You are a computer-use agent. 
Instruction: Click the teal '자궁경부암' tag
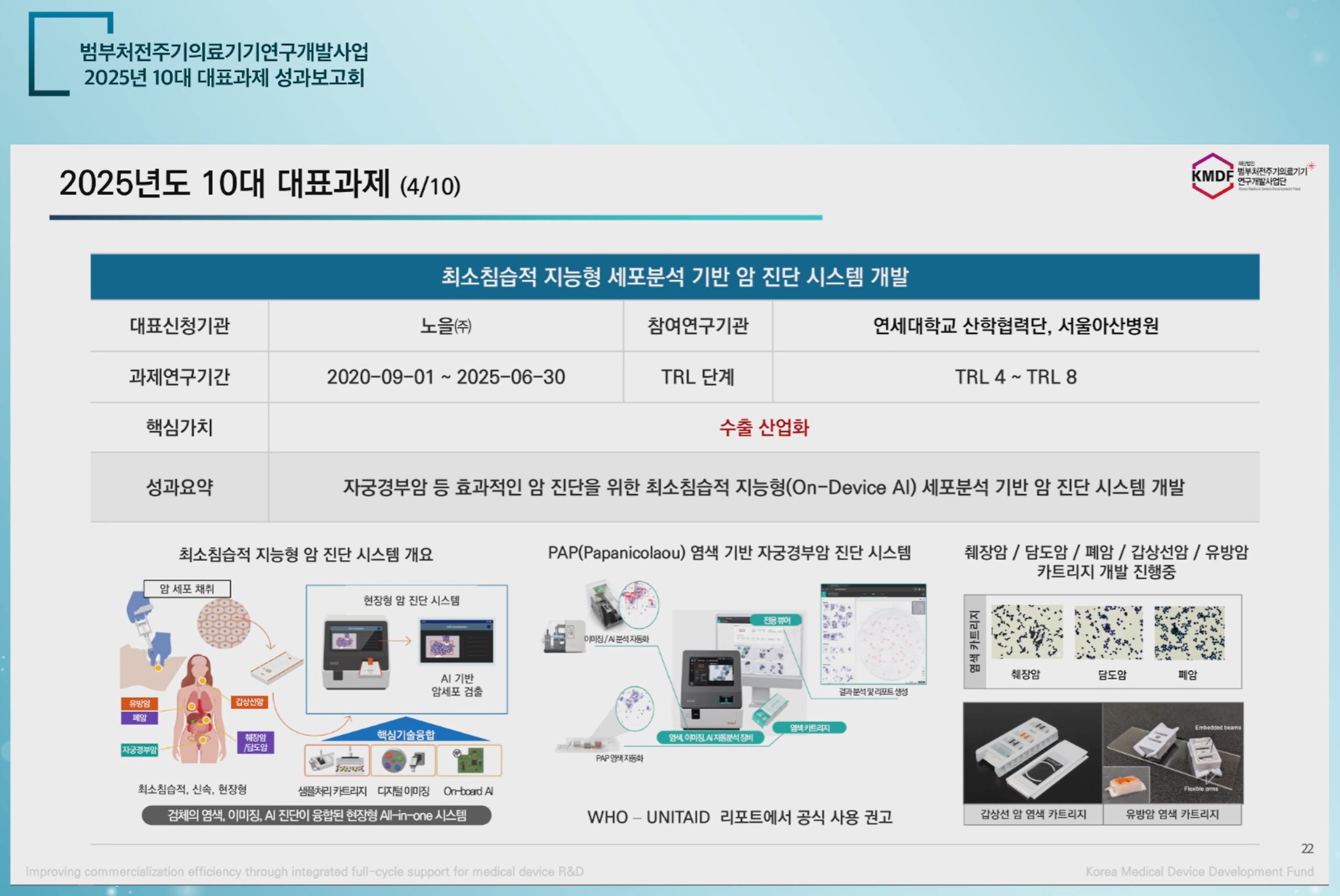[139, 750]
